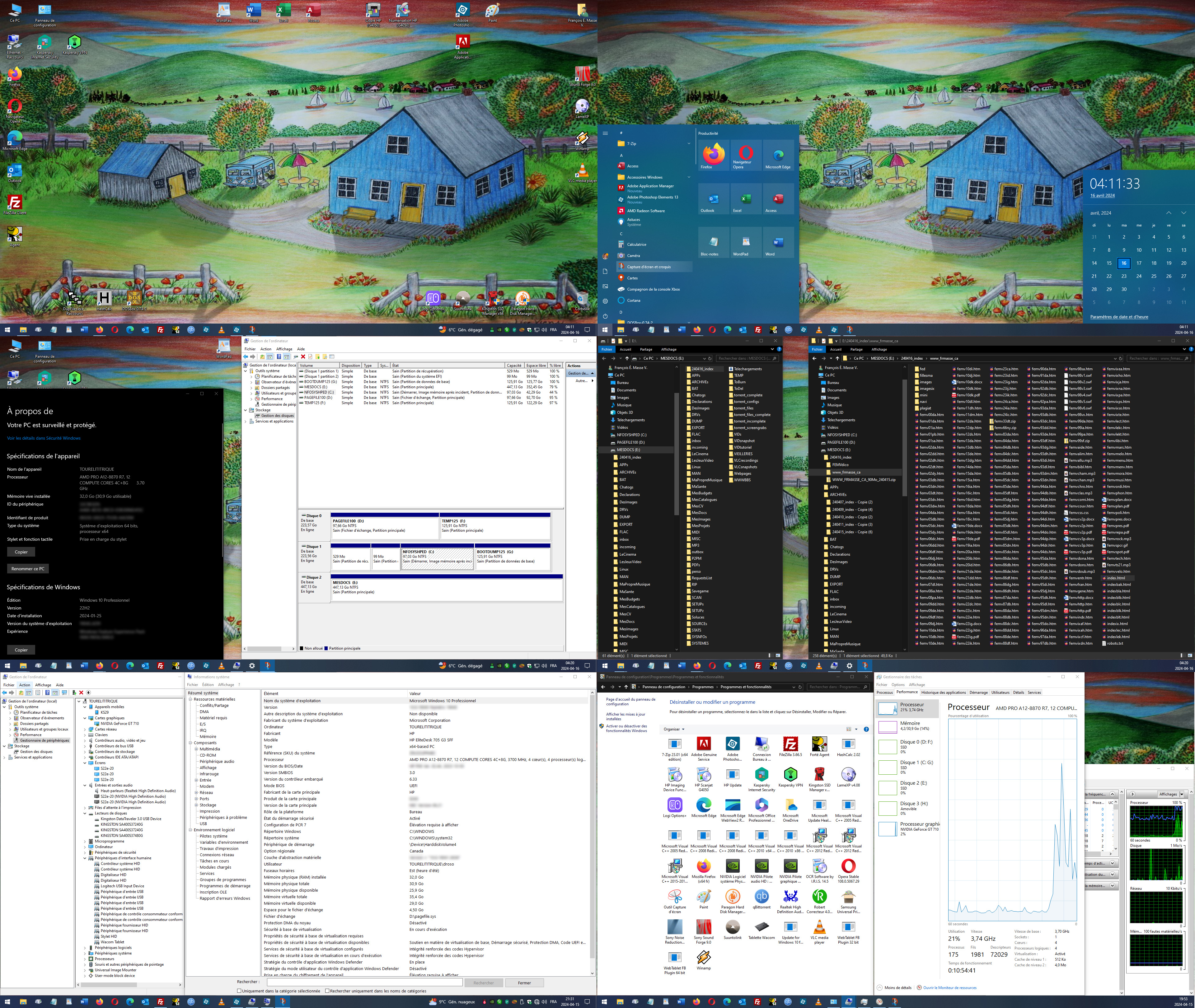Switch to the Démarrage tab in Task Manager
The height and width of the screenshot is (1008, 1195).
coord(978,693)
